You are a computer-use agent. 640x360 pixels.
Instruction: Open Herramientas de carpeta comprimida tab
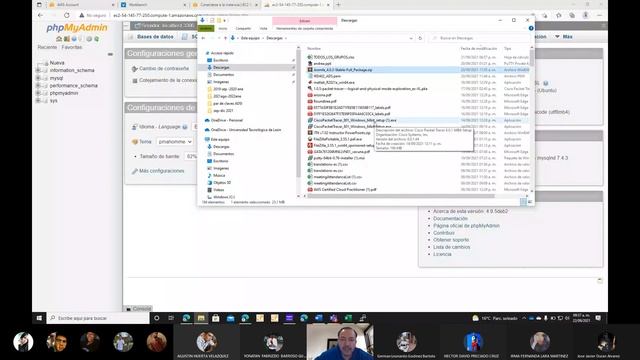304,29
